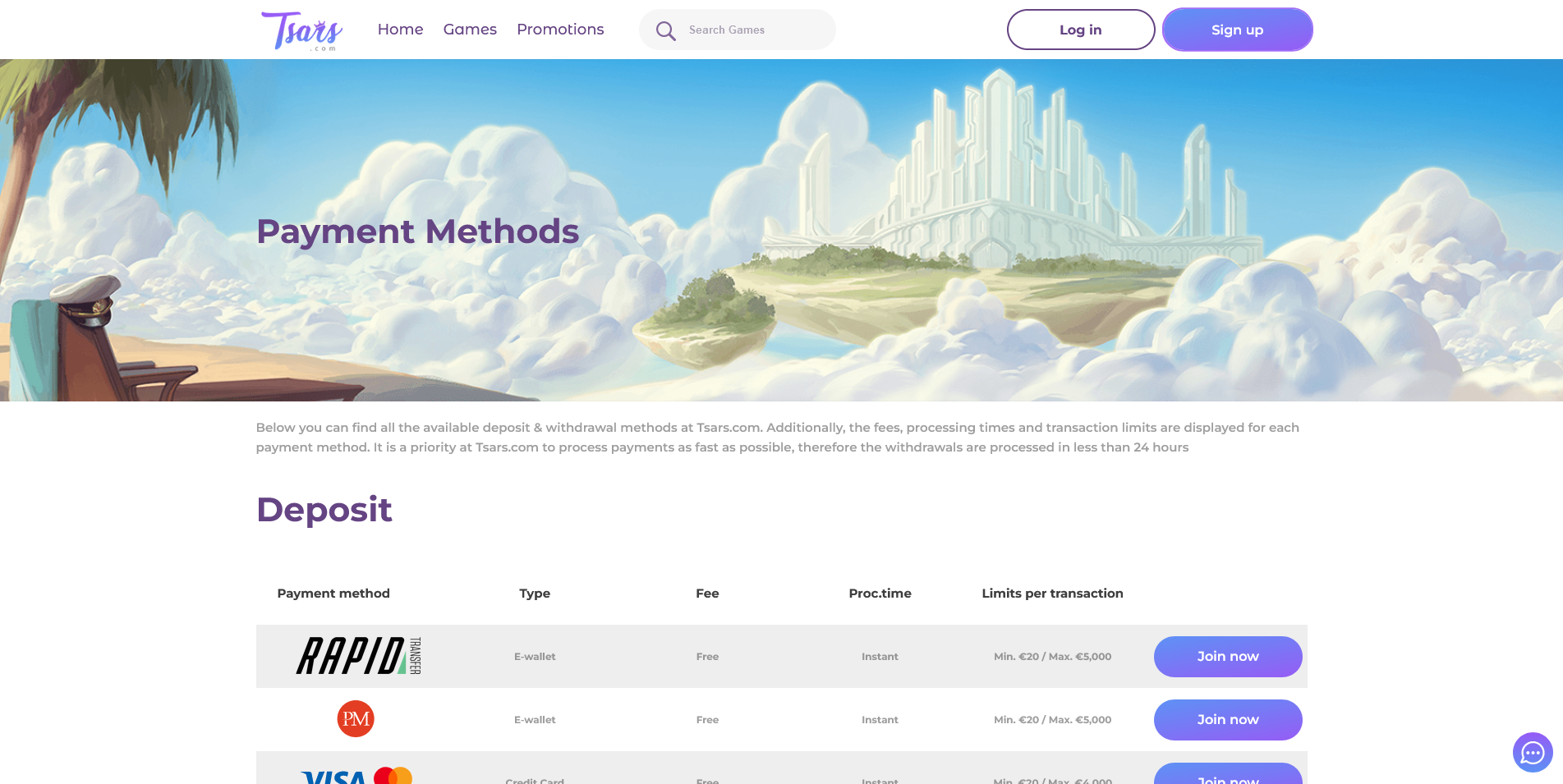Viewport: 1563px width, 784px height.
Task: Click the PM Perfect Money logo
Action: [356, 718]
